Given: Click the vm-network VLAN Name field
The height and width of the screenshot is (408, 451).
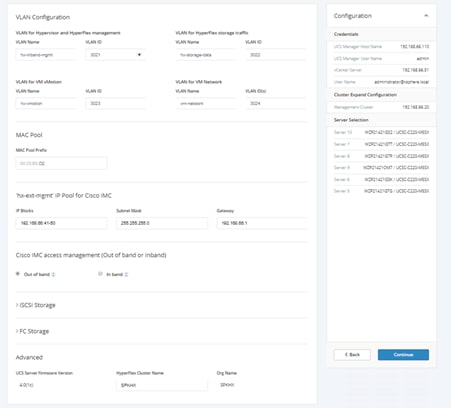Looking at the screenshot, I should (x=205, y=103).
